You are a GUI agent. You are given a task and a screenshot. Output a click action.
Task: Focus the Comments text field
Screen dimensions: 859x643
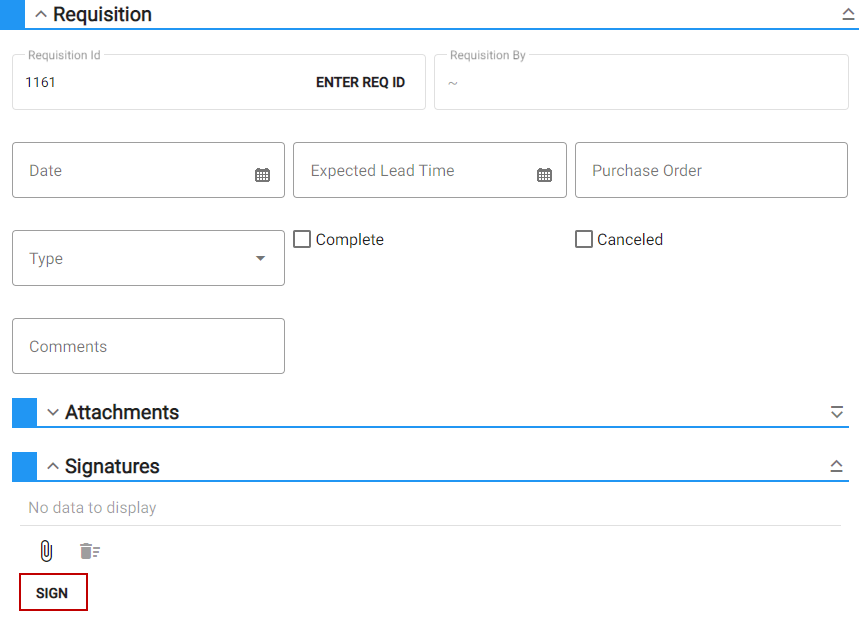tap(148, 346)
